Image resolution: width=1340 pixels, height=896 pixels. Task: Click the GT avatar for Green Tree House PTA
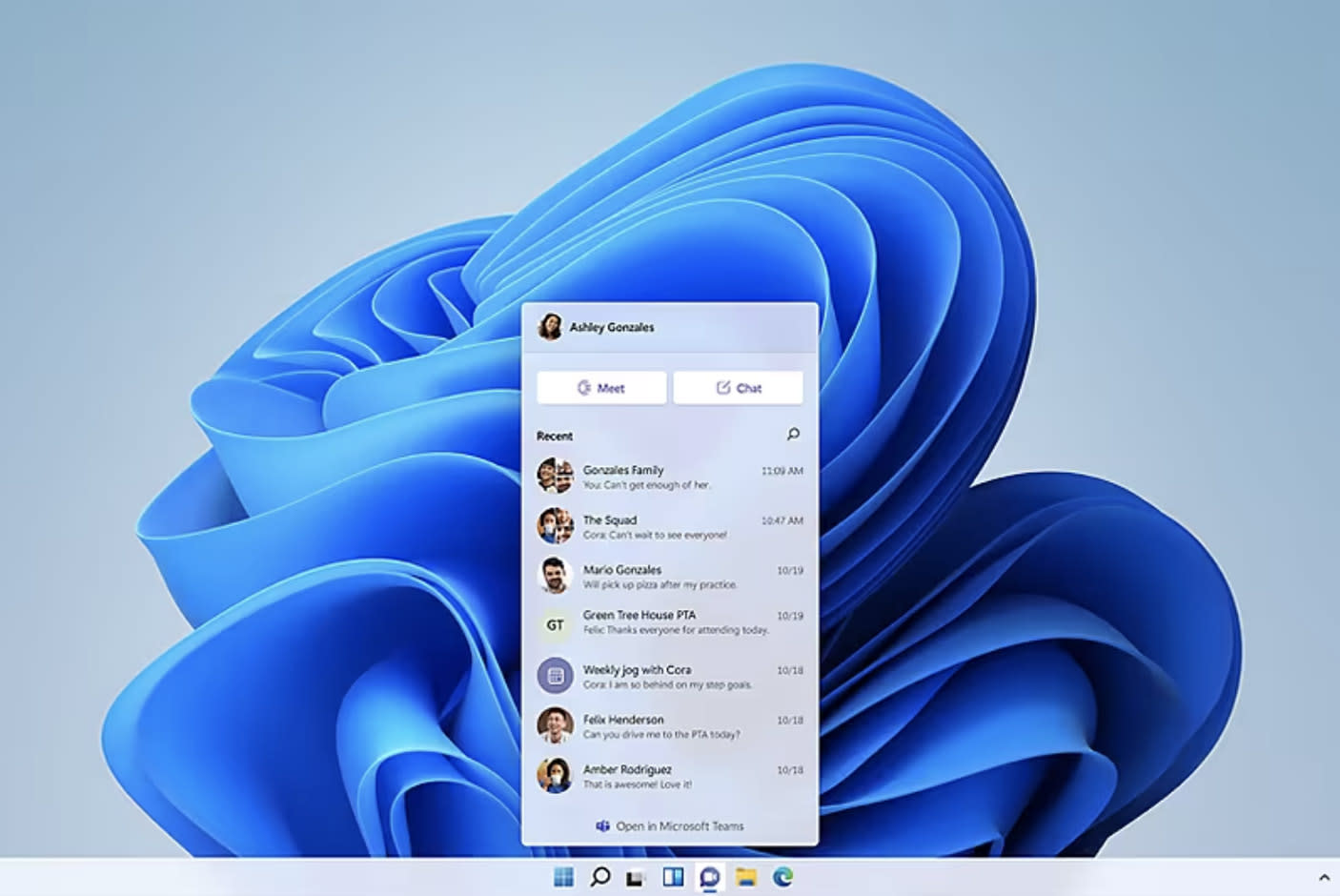[555, 625]
